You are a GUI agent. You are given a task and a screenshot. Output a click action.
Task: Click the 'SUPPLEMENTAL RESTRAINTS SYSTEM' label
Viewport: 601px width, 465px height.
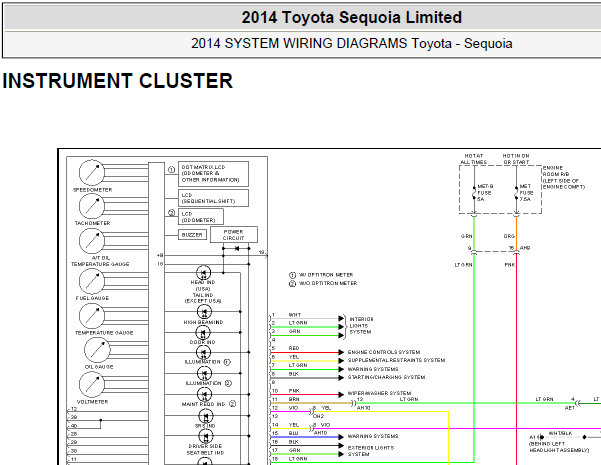click(396, 360)
